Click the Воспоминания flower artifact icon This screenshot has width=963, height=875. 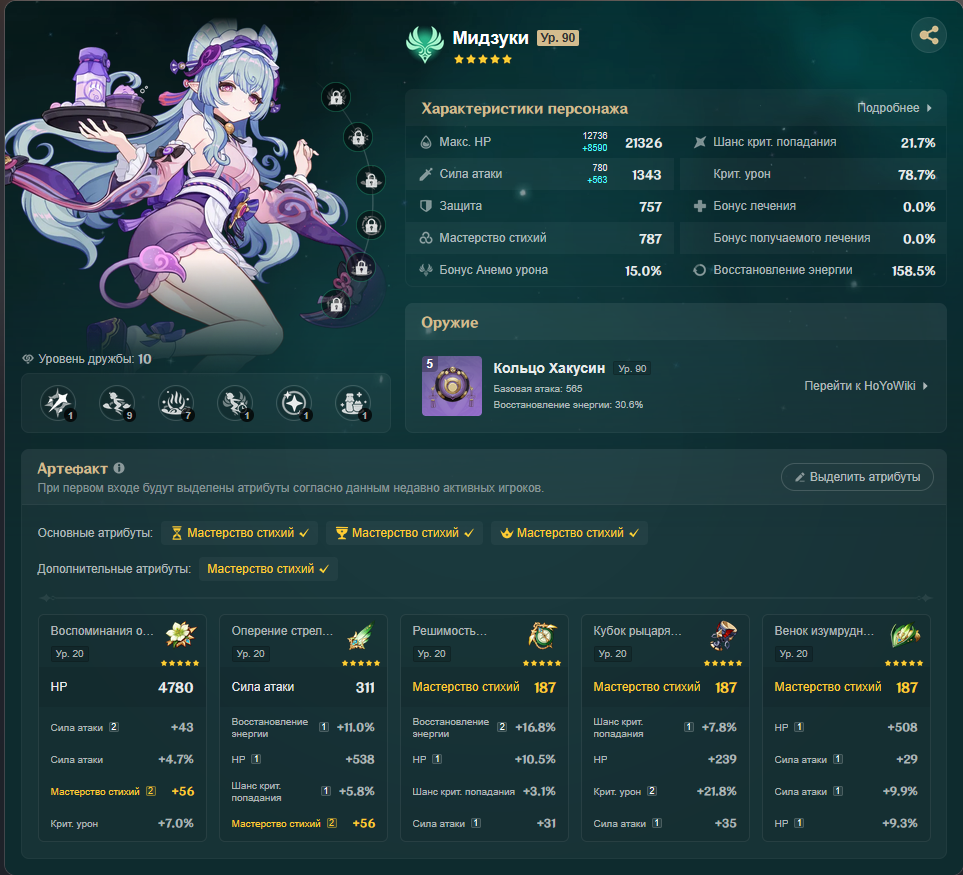pyautogui.click(x=181, y=634)
